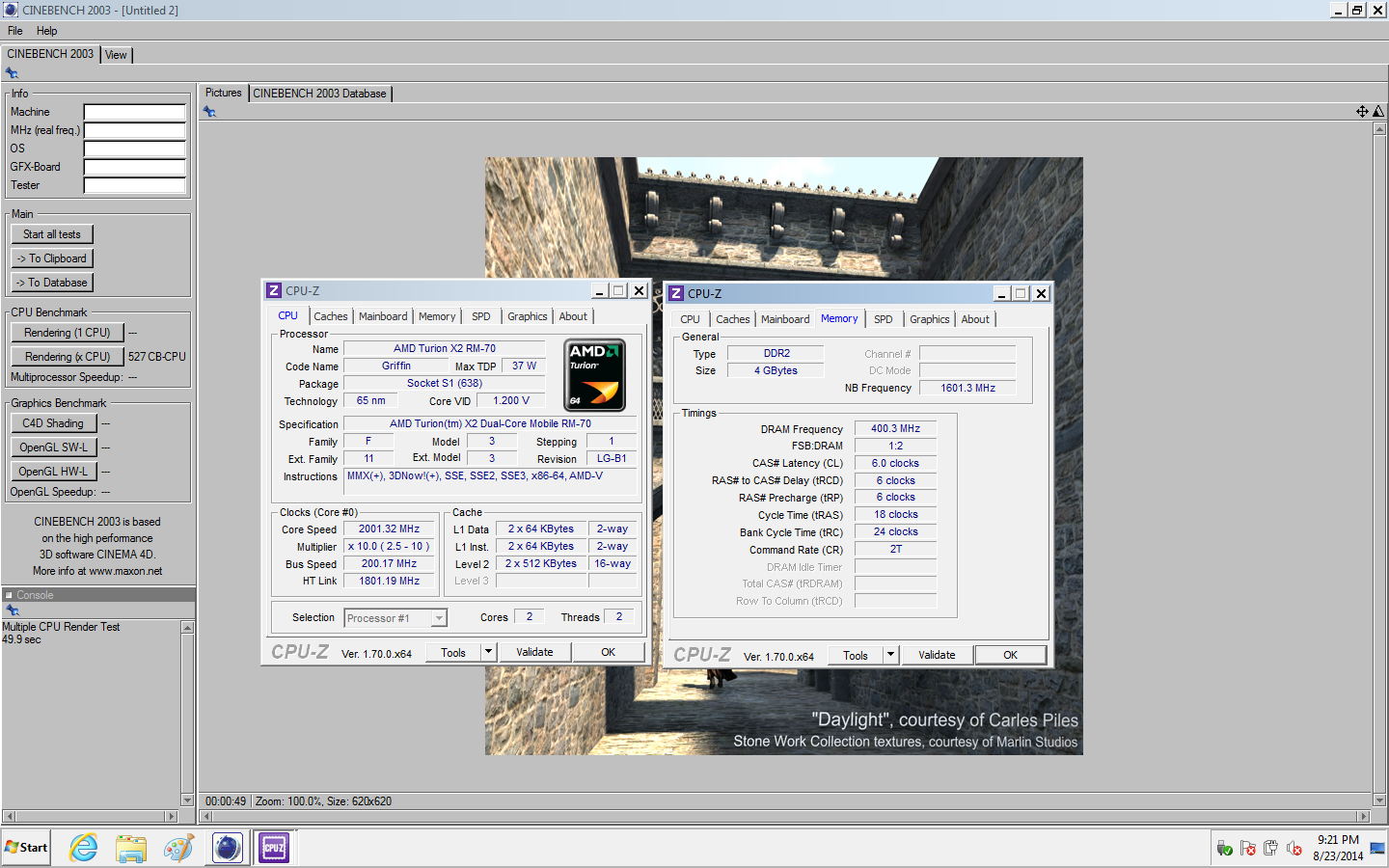Click Validate in Memory window
Image resolution: width=1389 pixels, height=868 pixels.
[x=937, y=655]
